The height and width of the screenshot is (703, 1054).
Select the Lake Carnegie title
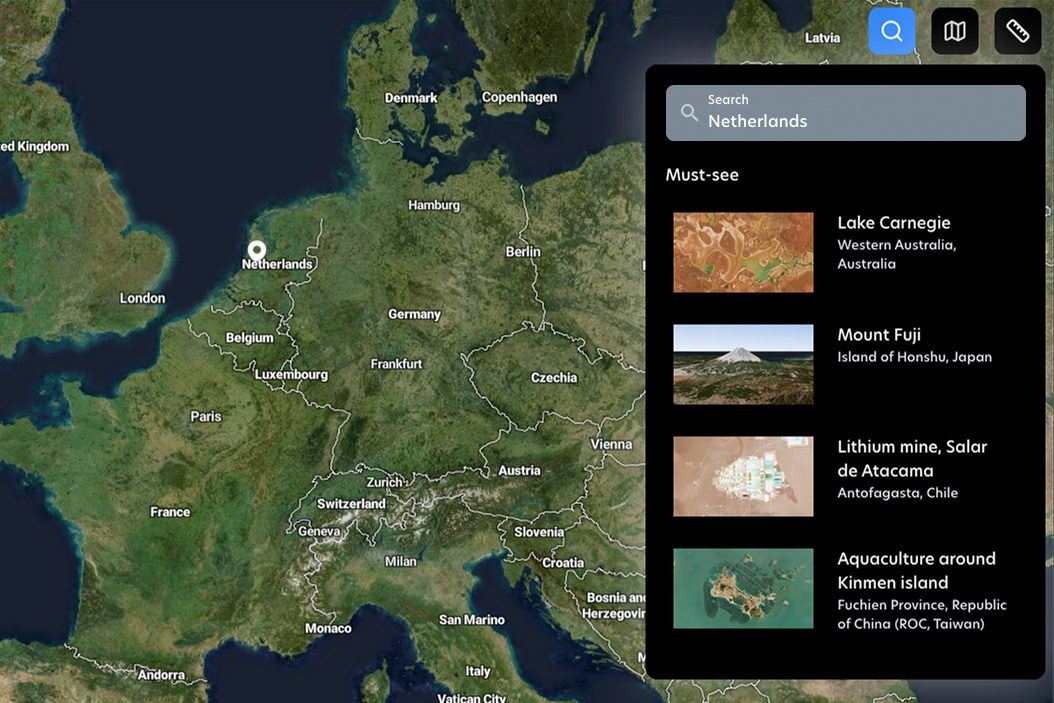coord(893,222)
